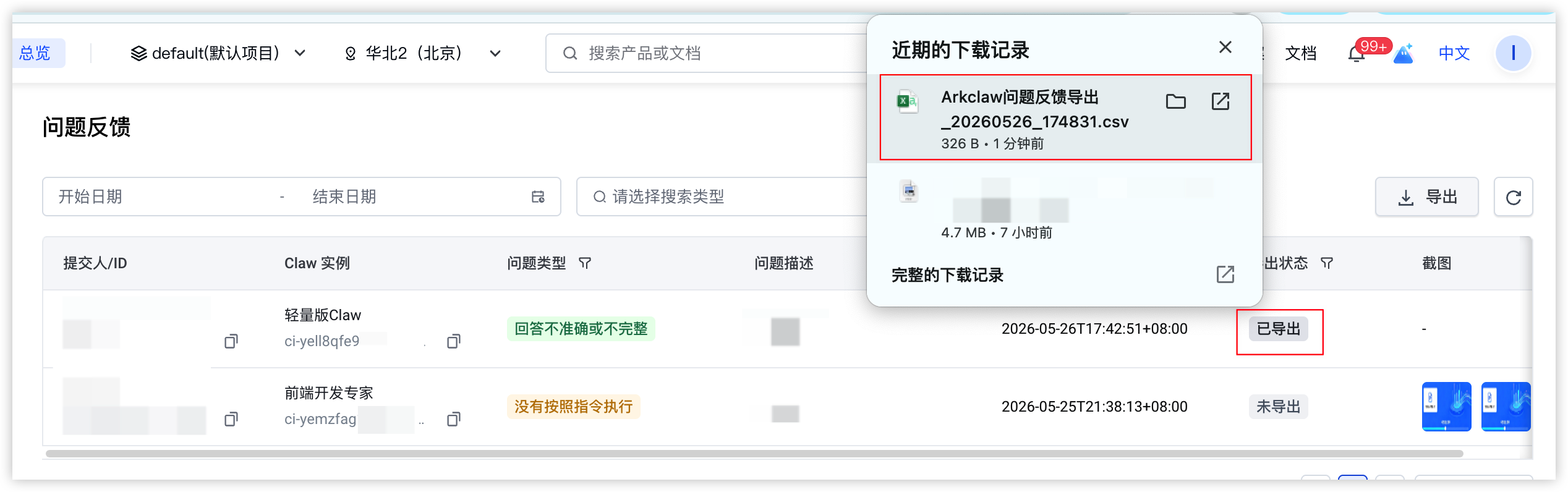
Task: Open the search type selector
Action: coord(721,197)
